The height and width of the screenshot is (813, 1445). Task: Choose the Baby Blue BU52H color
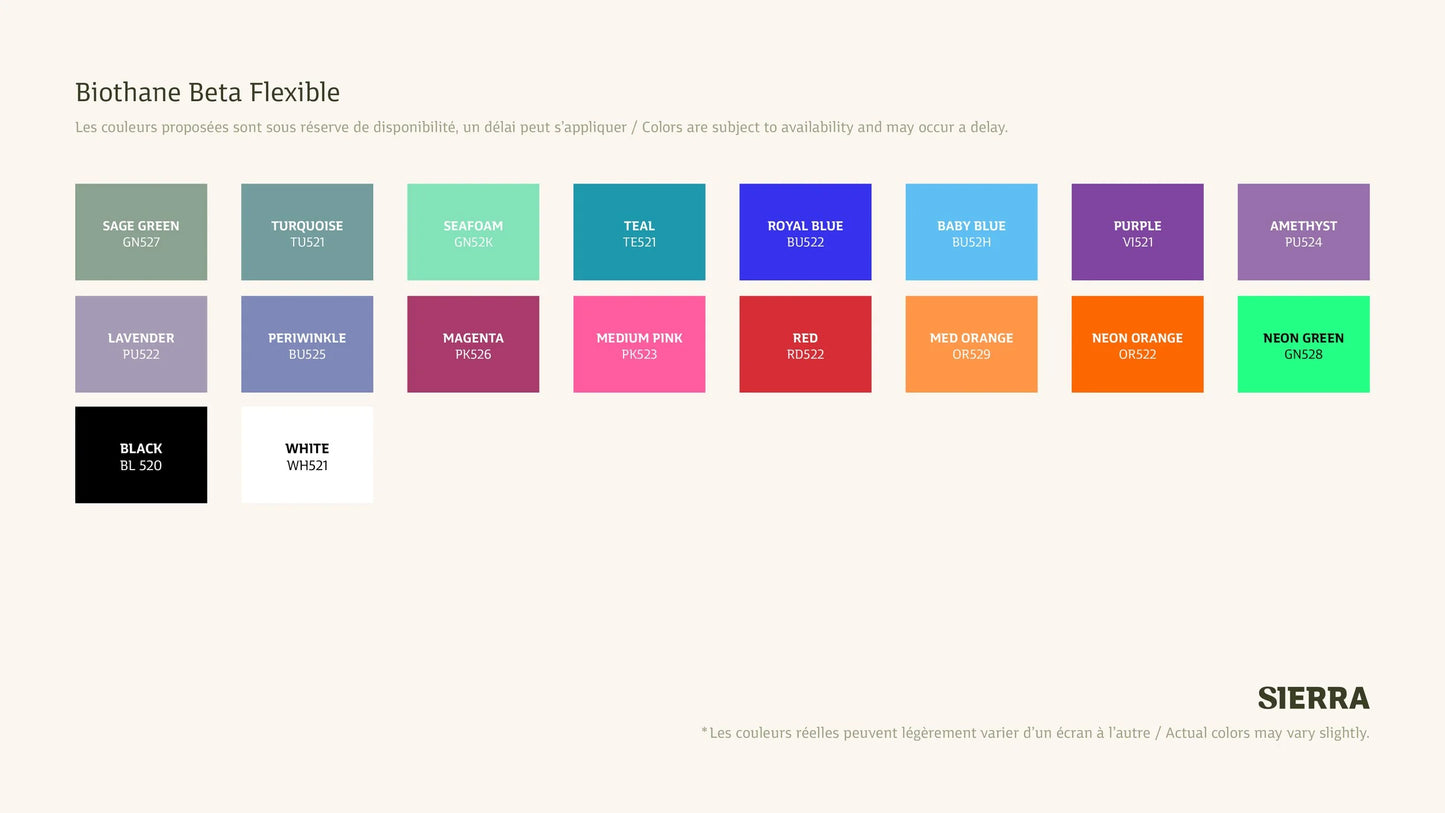pyautogui.click(x=971, y=232)
